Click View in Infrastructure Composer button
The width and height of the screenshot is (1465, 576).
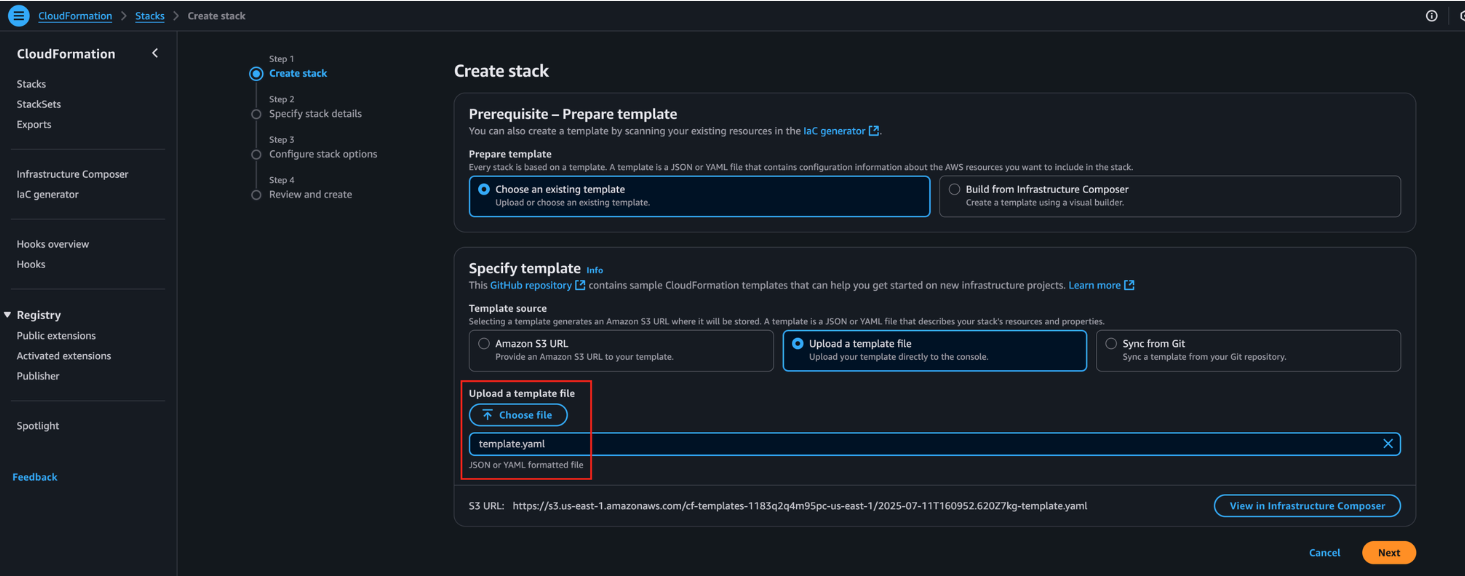1307,506
